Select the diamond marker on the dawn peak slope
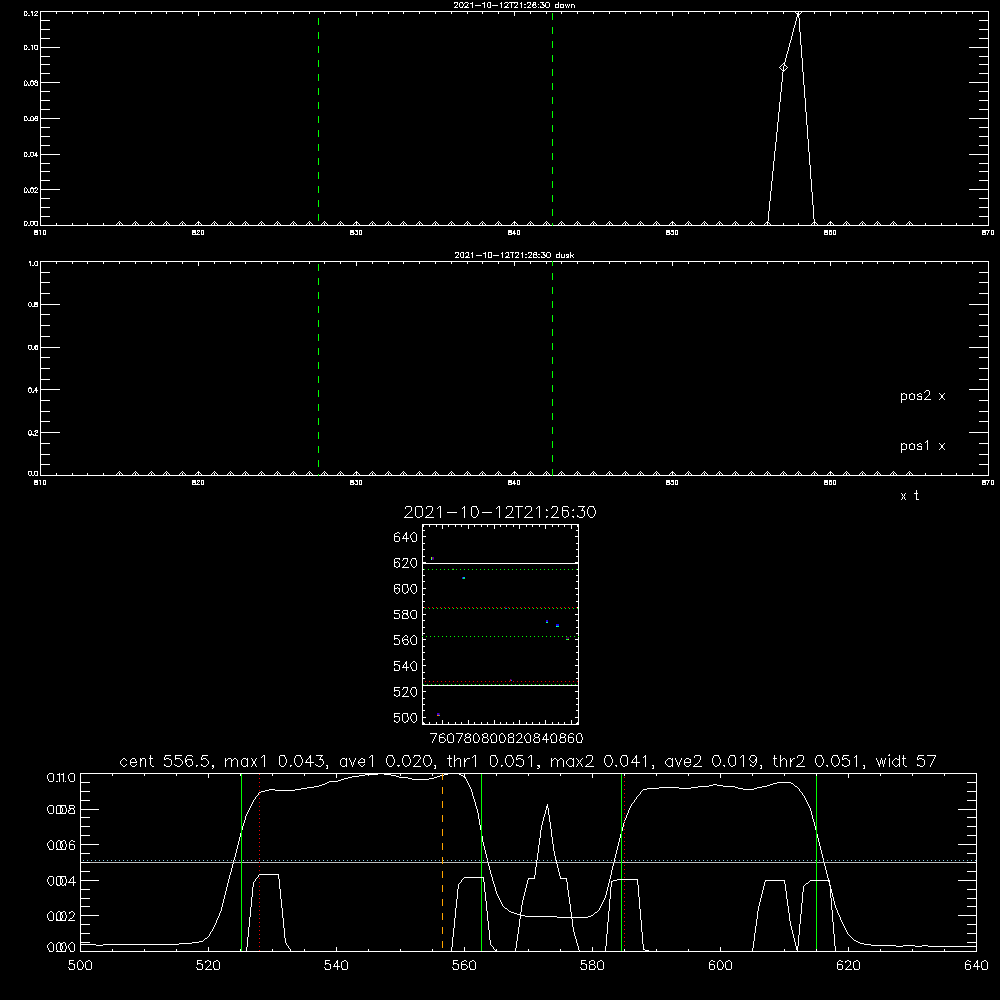 click(x=783, y=68)
